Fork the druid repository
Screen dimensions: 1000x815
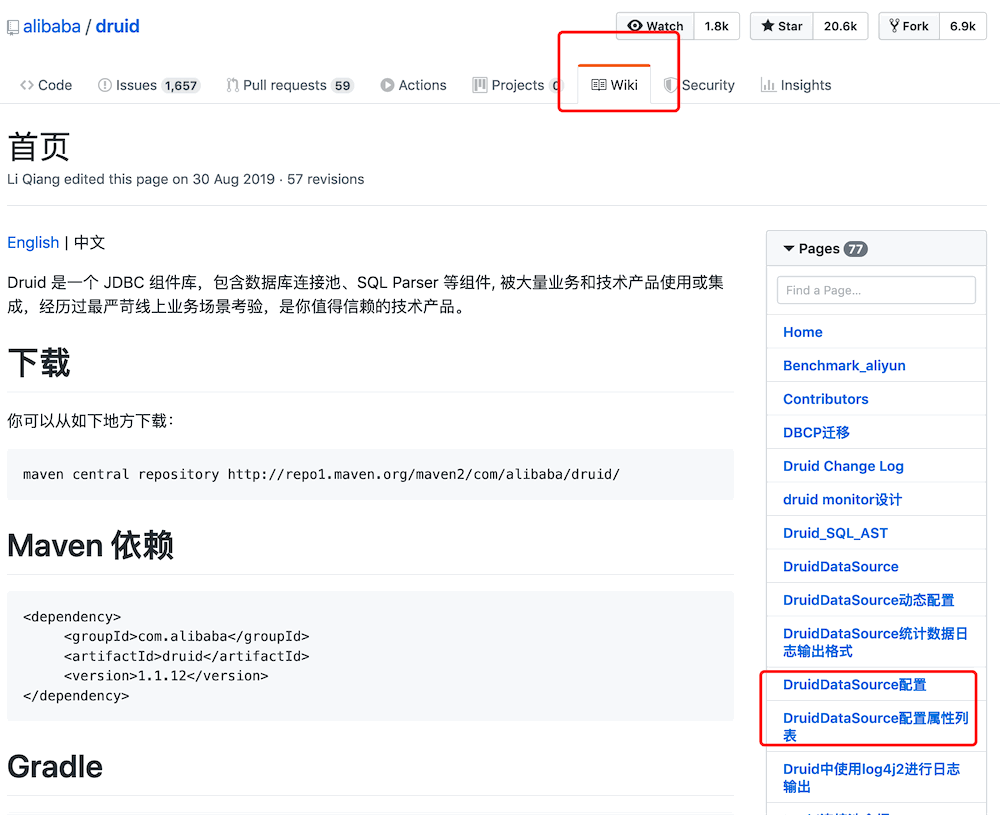click(909, 26)
